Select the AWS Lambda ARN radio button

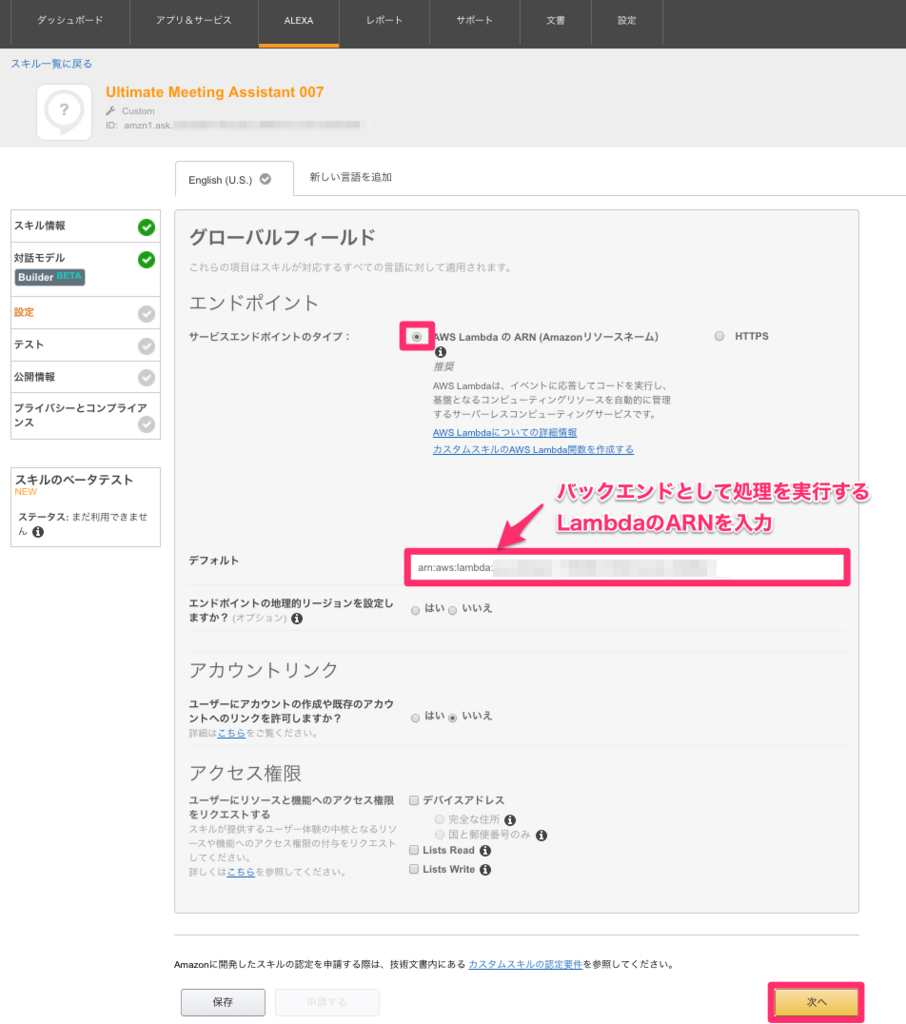pyautogui.click(x=417, y=337)
